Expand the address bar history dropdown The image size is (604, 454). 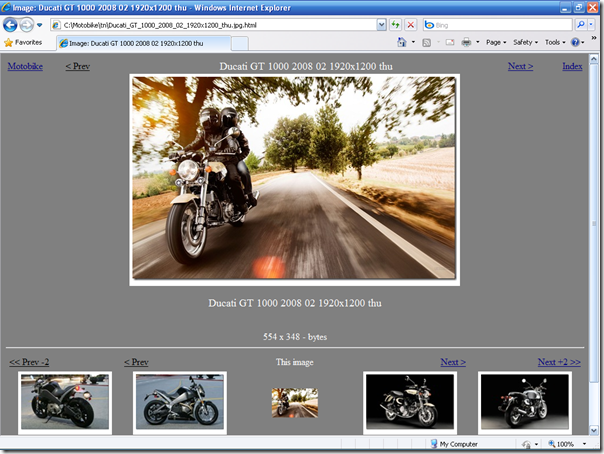(x=381, y=25)
